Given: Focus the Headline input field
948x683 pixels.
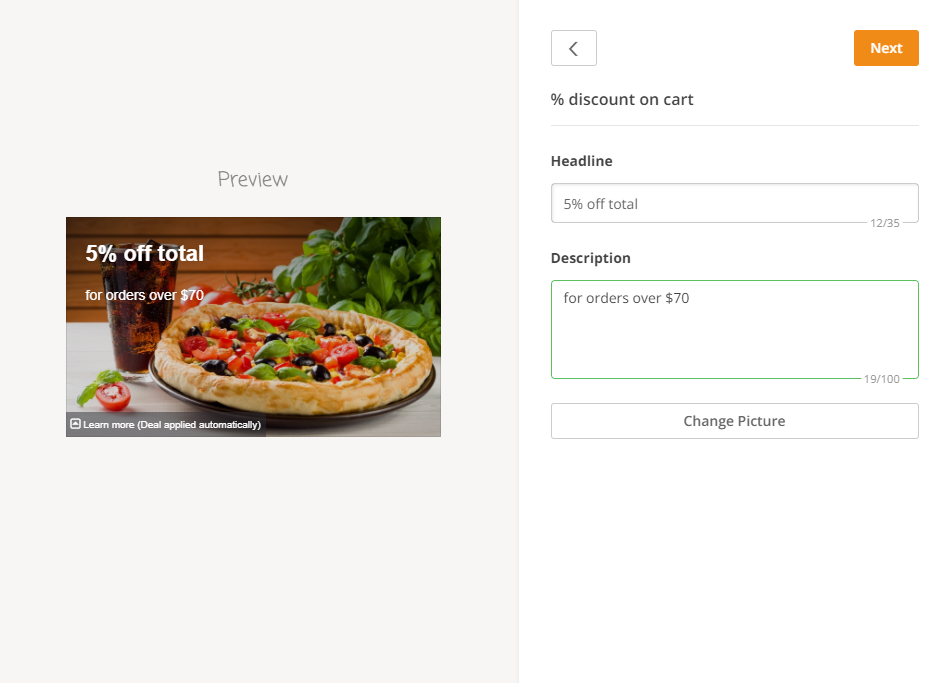Looking at the screenshot, I should click(x=734, y=203).
